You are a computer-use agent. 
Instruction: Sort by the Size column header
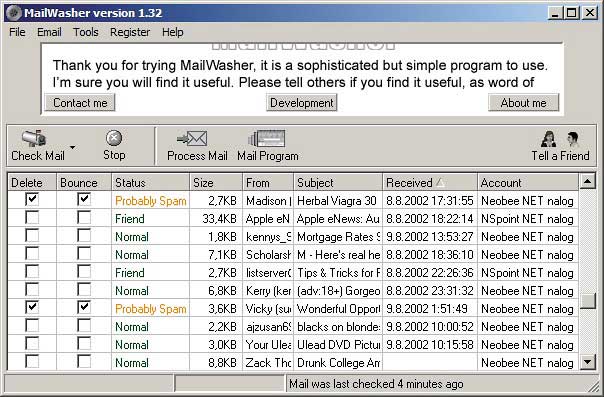(216, 182)
